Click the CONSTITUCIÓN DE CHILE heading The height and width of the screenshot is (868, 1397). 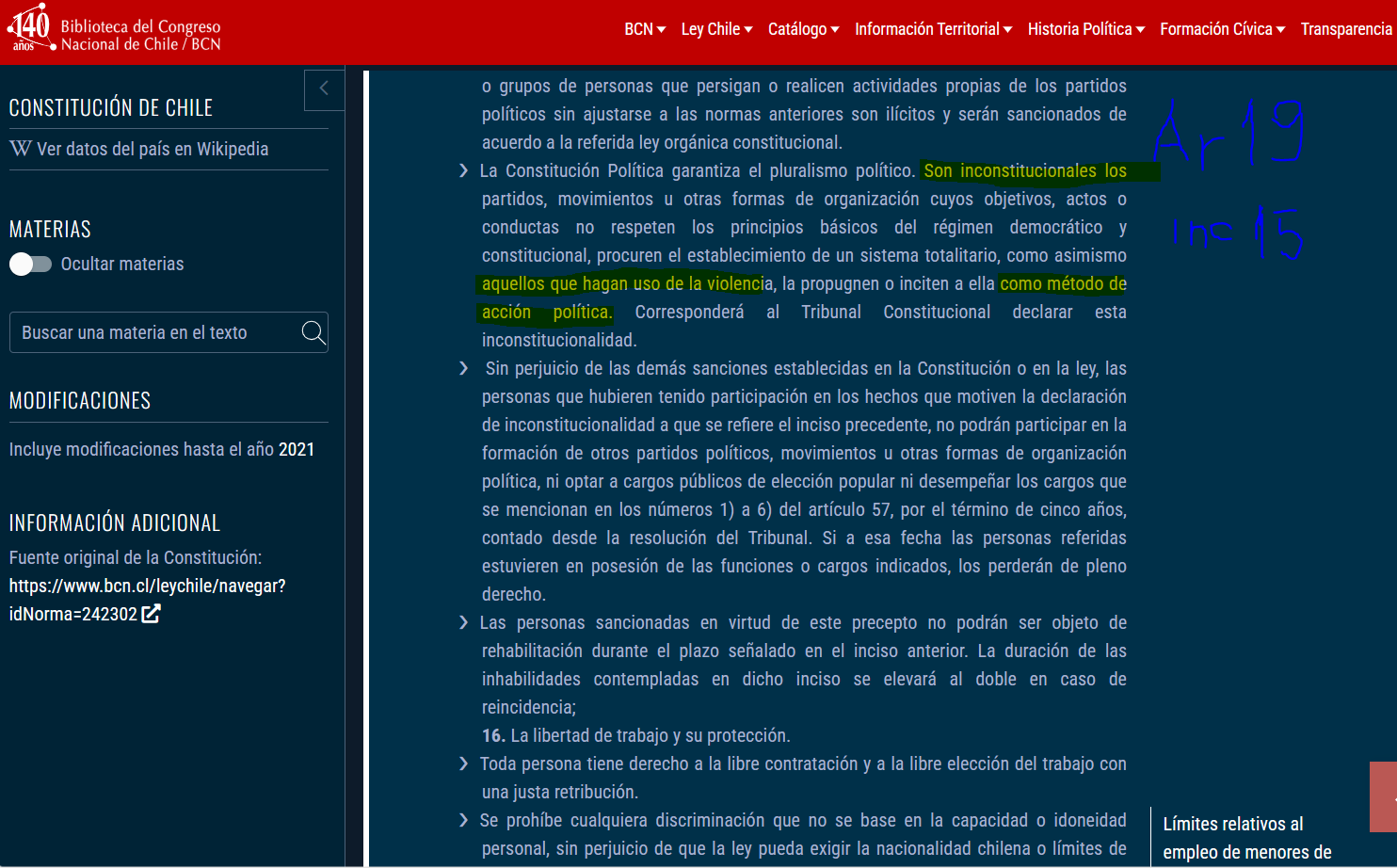coord(111,107)
